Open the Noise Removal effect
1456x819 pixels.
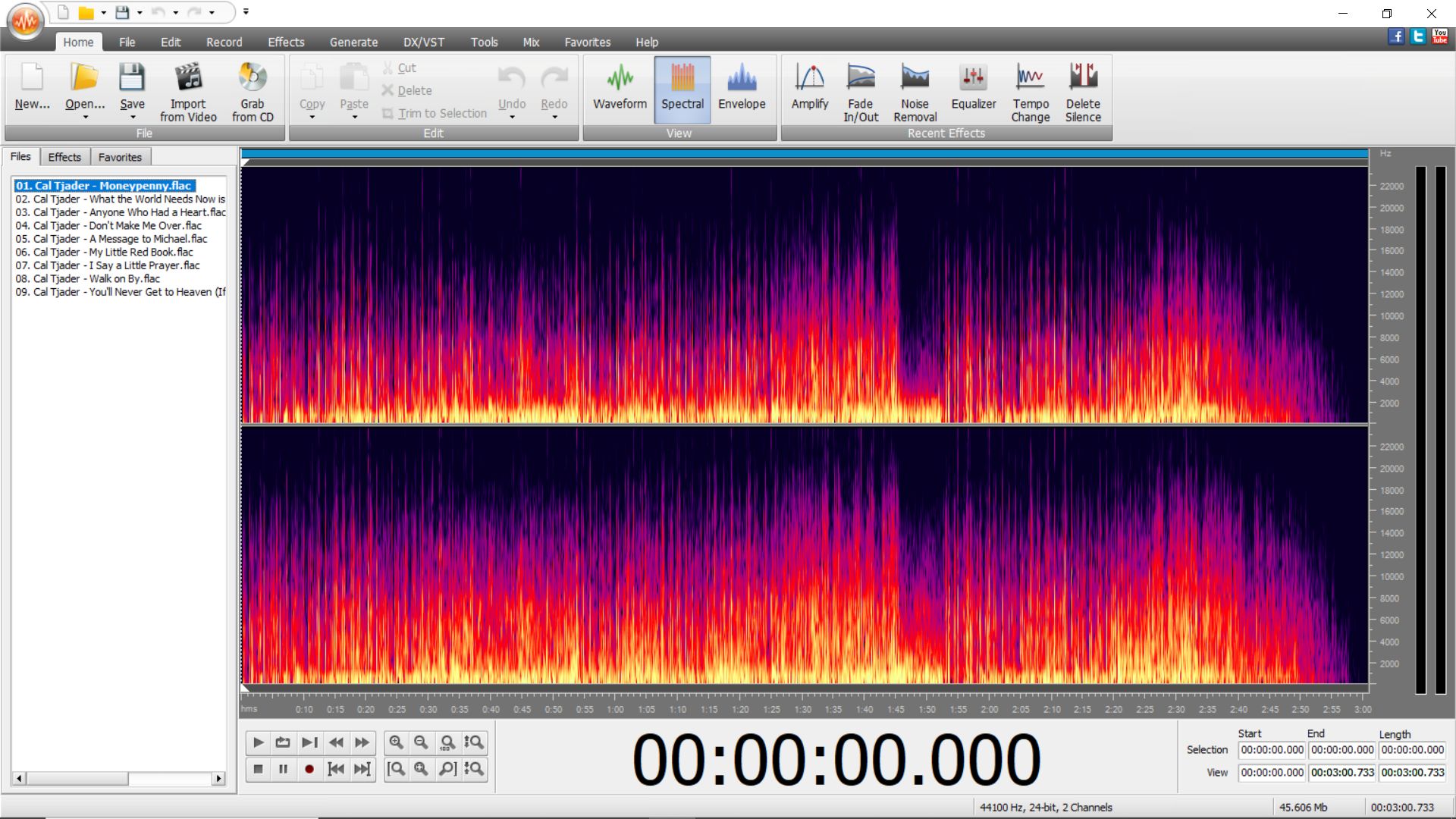click(x=915, y=89)
